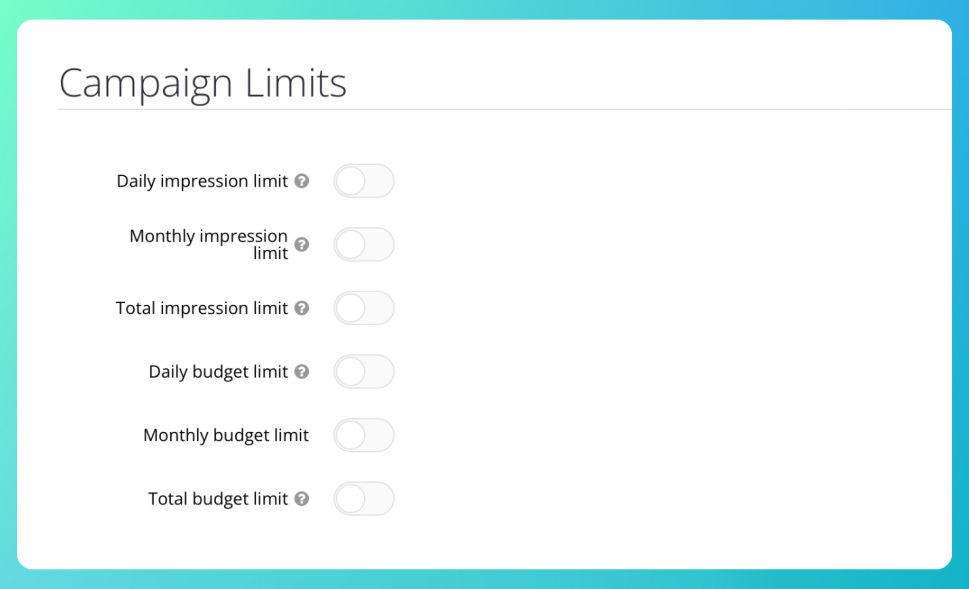The image size is (969, 589).
Task: Click the Daily budget limit label text
Action: point(218,371)
